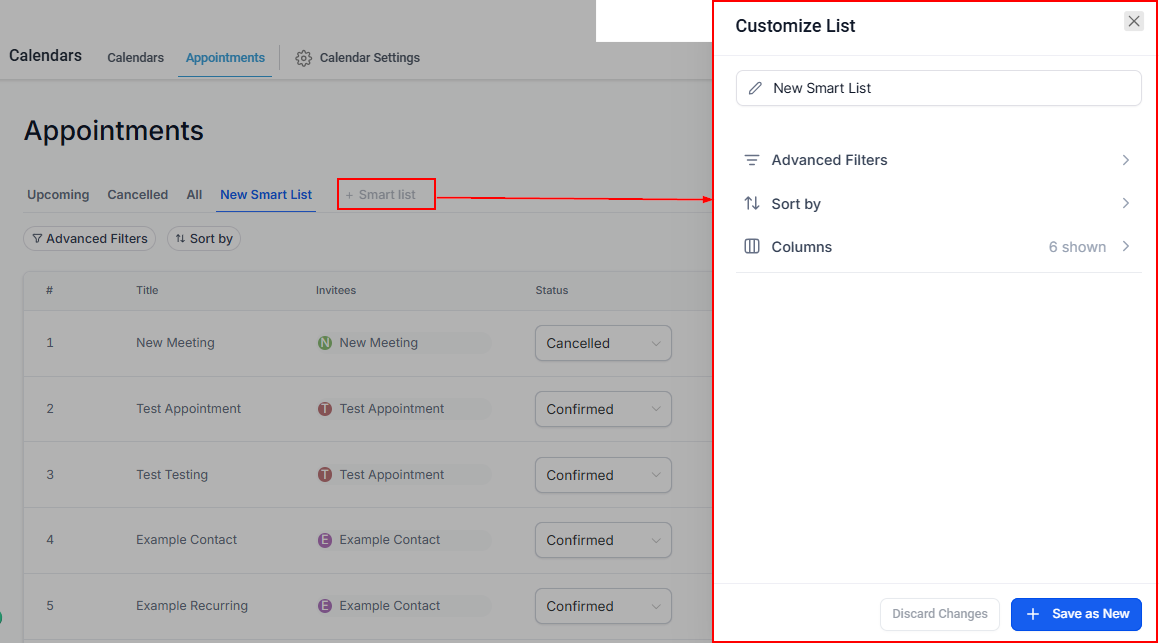Viewport: 1159px width, 643px height.
Task: Open status dropdown for Test Testing row
Action: (x=603, y=475)
